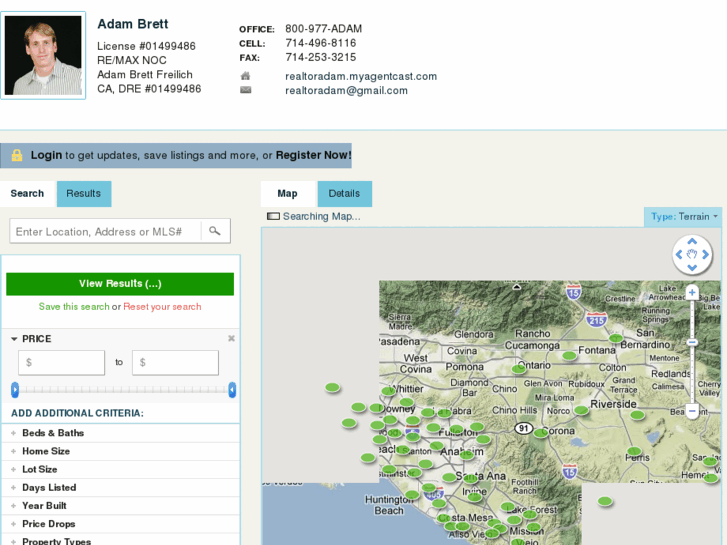This screenshot has width=727, height=545.
Task: Zoom in on the map
Action: coord(692,292)
